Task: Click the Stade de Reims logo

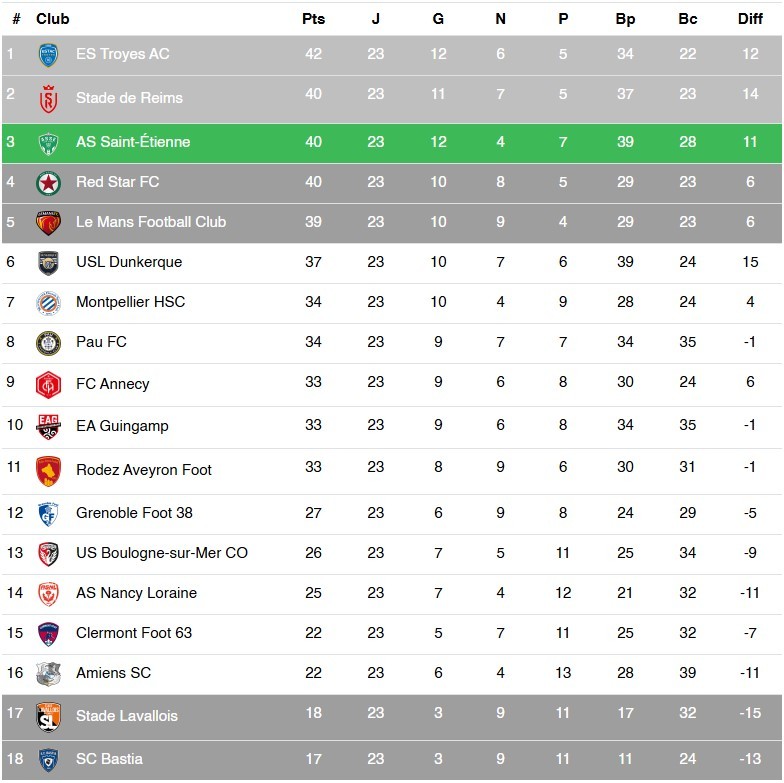Action: click(x=48, y=98)
